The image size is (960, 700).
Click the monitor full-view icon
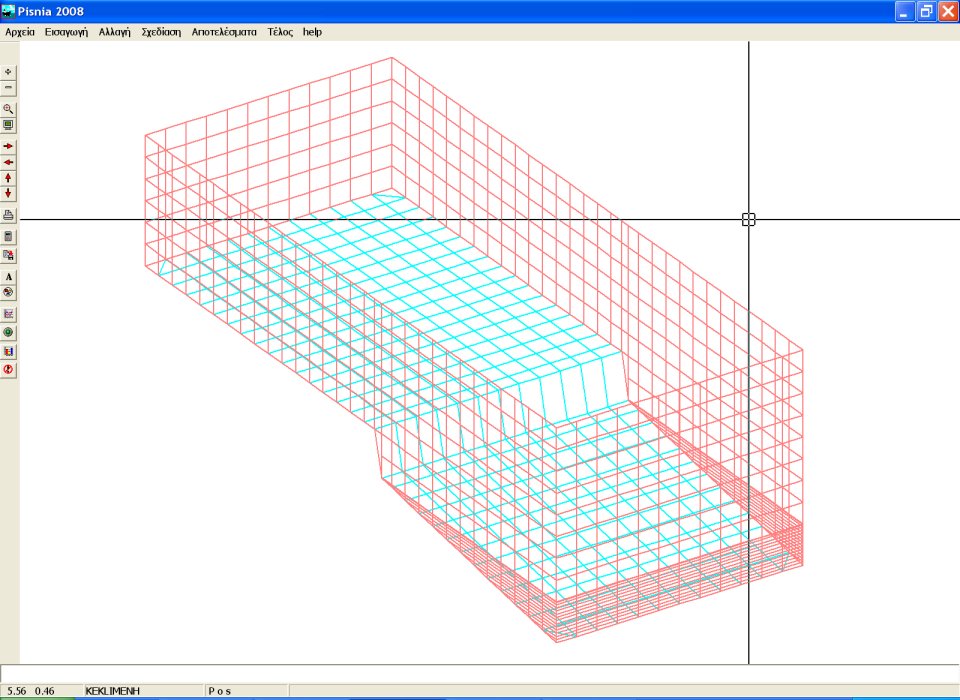[9, 125]
